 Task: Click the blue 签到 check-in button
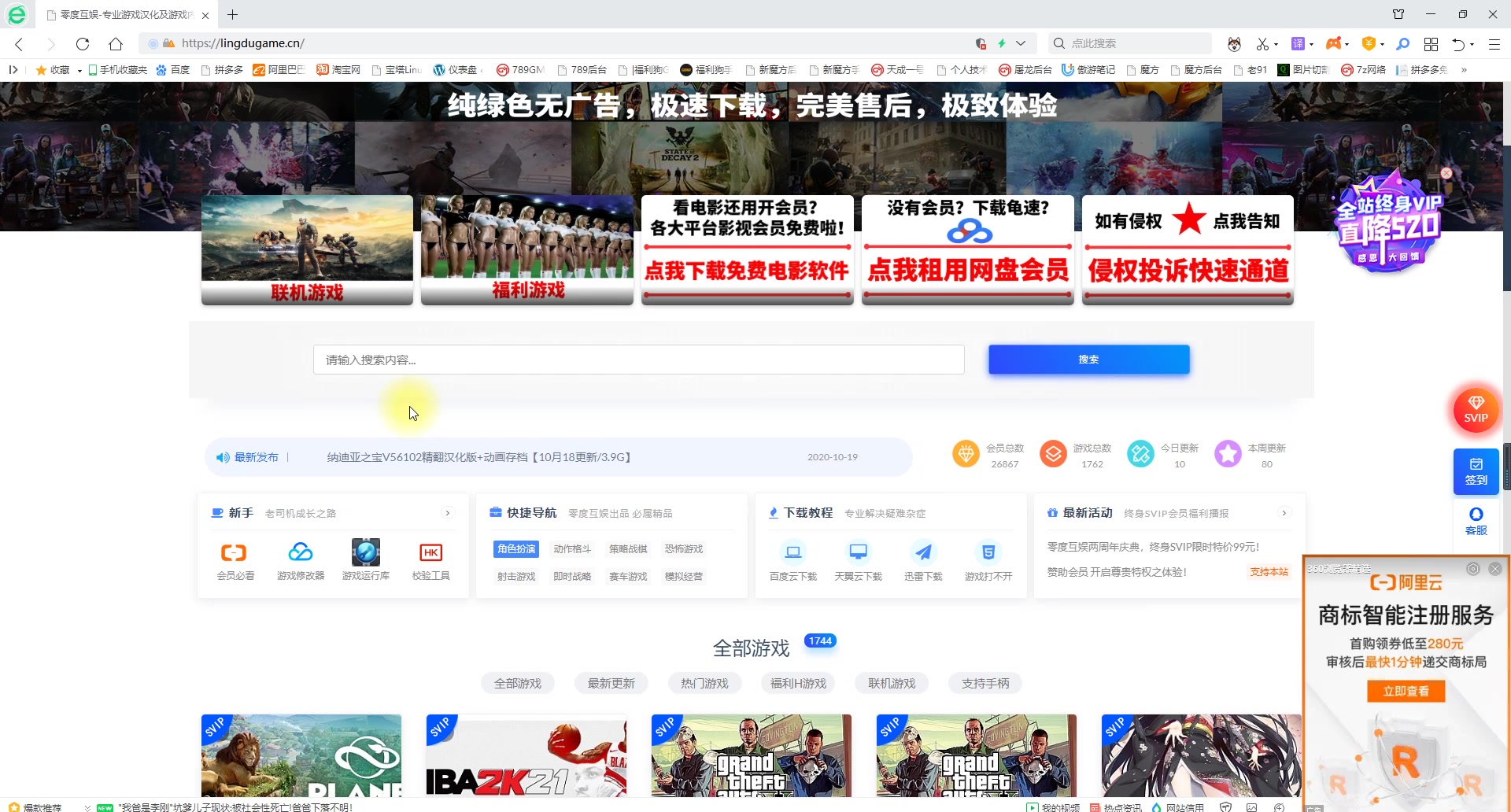[1476, 471]
